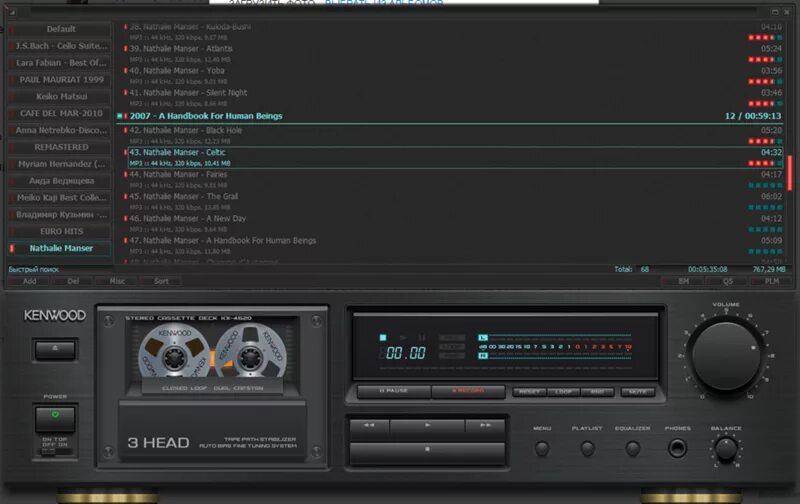Click the large Volume knob
Image resolution: width=800 pixels, height=504 pixels.
pyautogui.click(x=726, y=355)
